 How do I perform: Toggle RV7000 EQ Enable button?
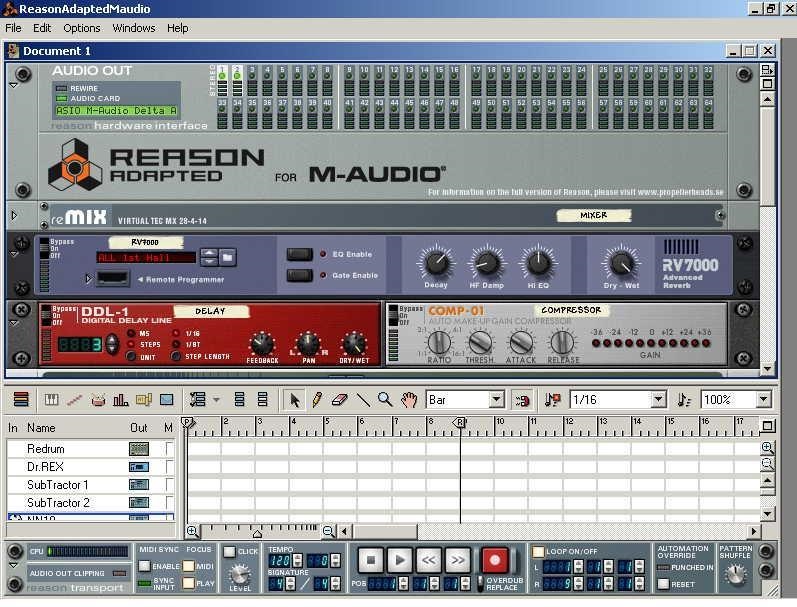coord(299,254)
